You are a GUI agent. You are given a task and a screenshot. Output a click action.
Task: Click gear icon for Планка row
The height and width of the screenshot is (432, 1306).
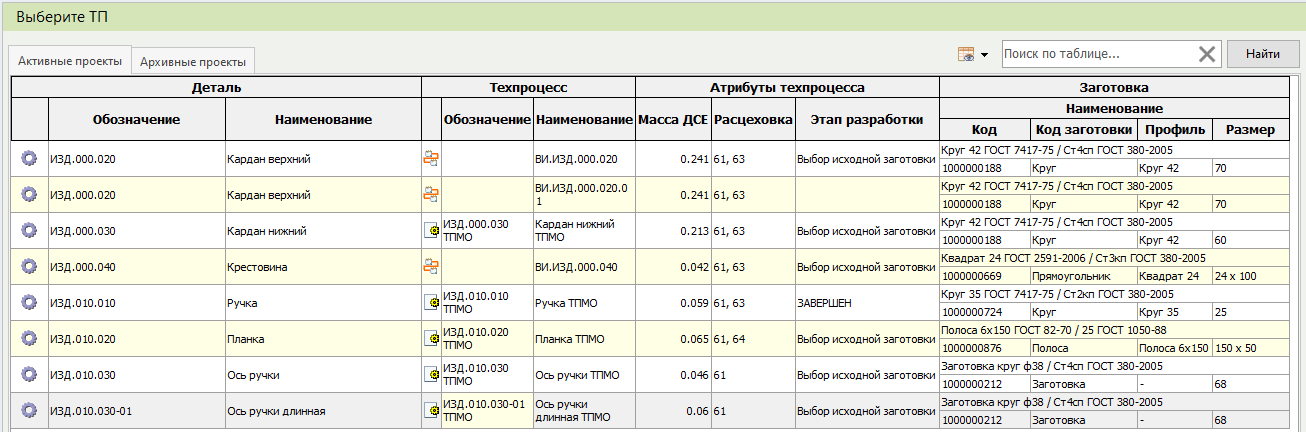click(29, 338)
